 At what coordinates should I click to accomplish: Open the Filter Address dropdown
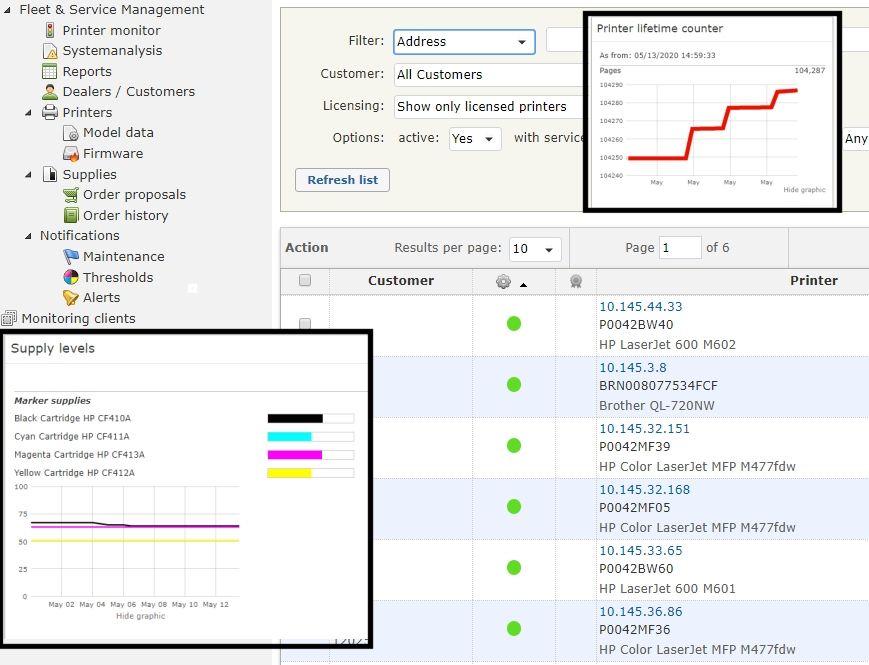coord(464,41)
